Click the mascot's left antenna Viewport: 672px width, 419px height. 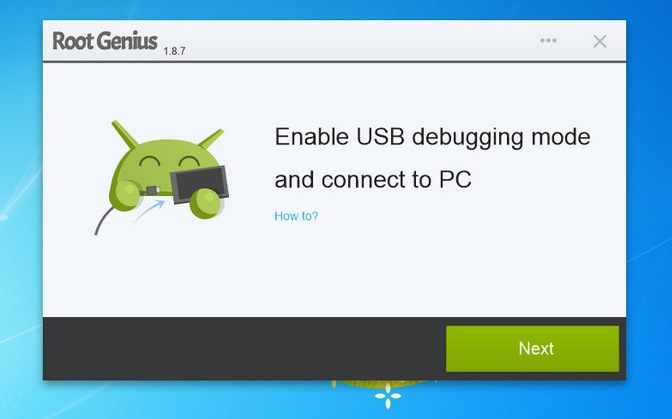[x=124, y=135]
